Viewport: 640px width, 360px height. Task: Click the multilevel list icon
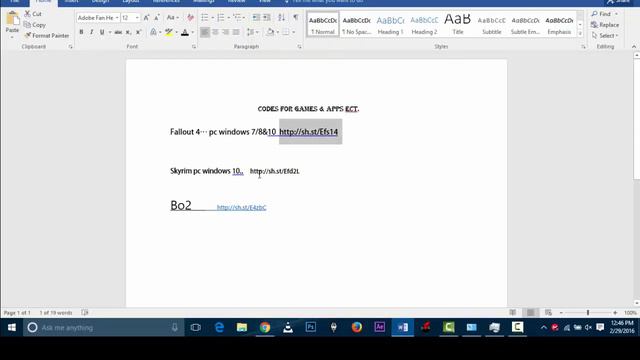(x=237, y=18)
